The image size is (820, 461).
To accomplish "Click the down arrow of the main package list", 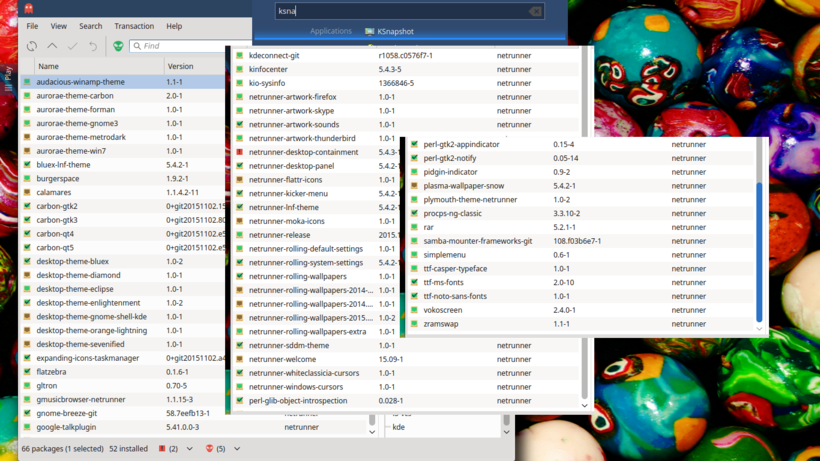I will point(372,432).
